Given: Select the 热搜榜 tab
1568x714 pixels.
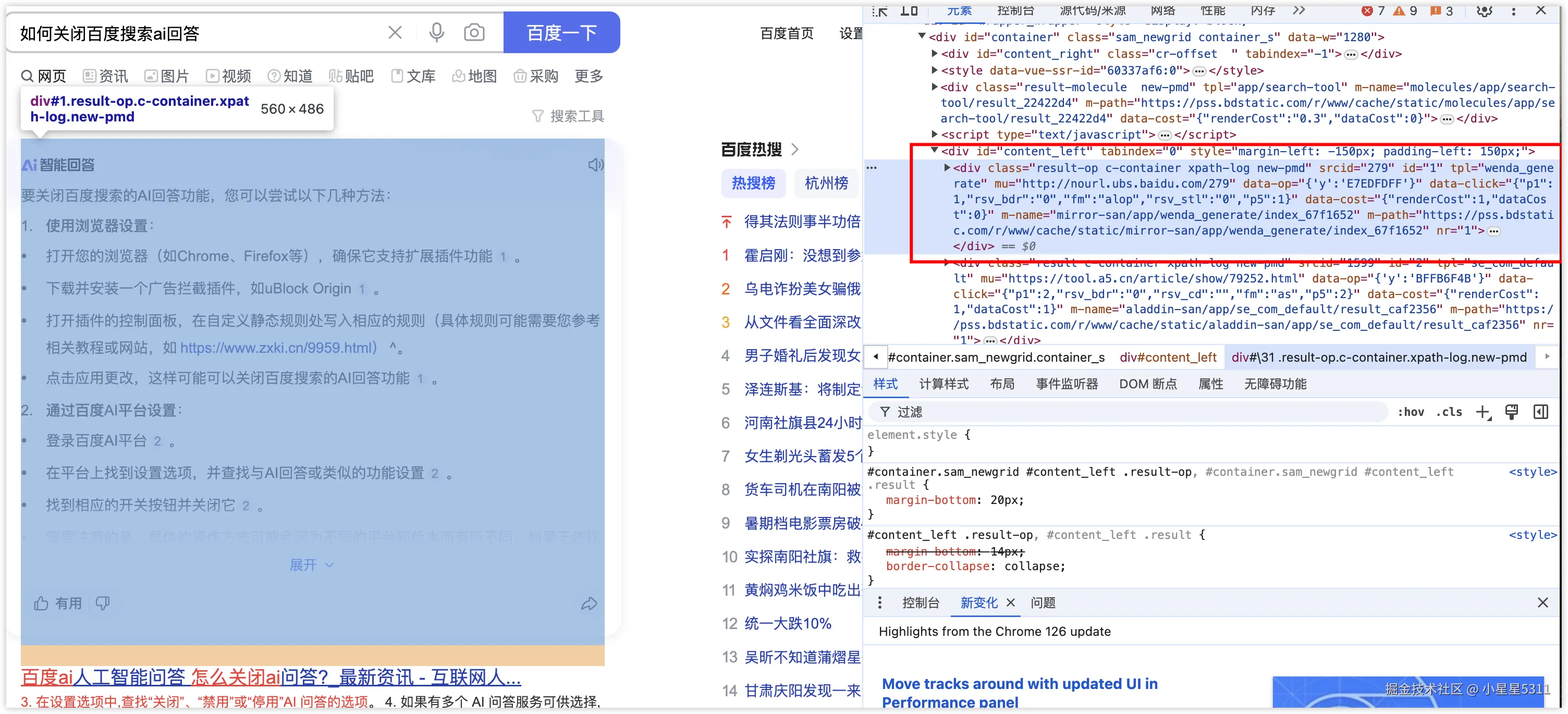Looking at the screenshot, I should click(x=754, y=183).
